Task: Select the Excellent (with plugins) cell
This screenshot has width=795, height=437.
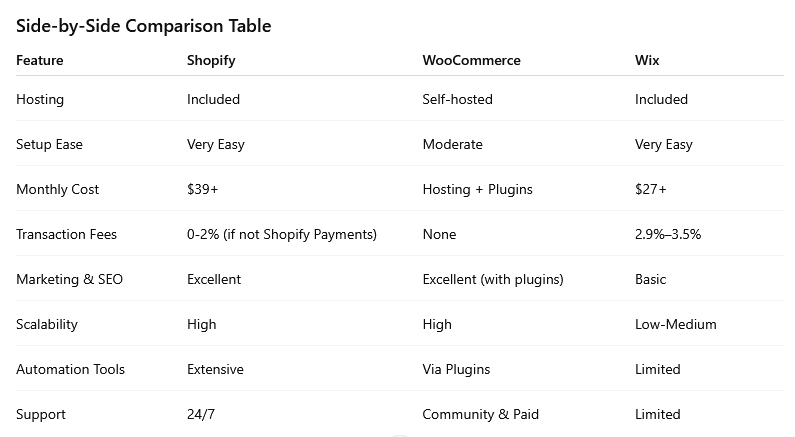Action: [x=493, y=279]
